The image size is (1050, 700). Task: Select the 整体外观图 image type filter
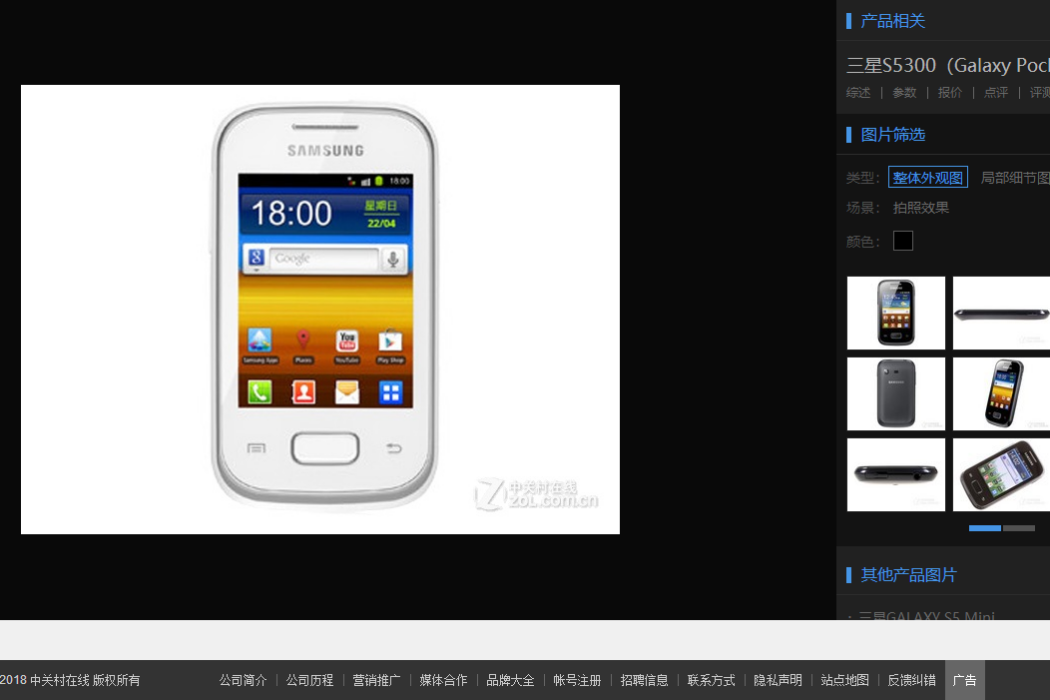(928, 178)
